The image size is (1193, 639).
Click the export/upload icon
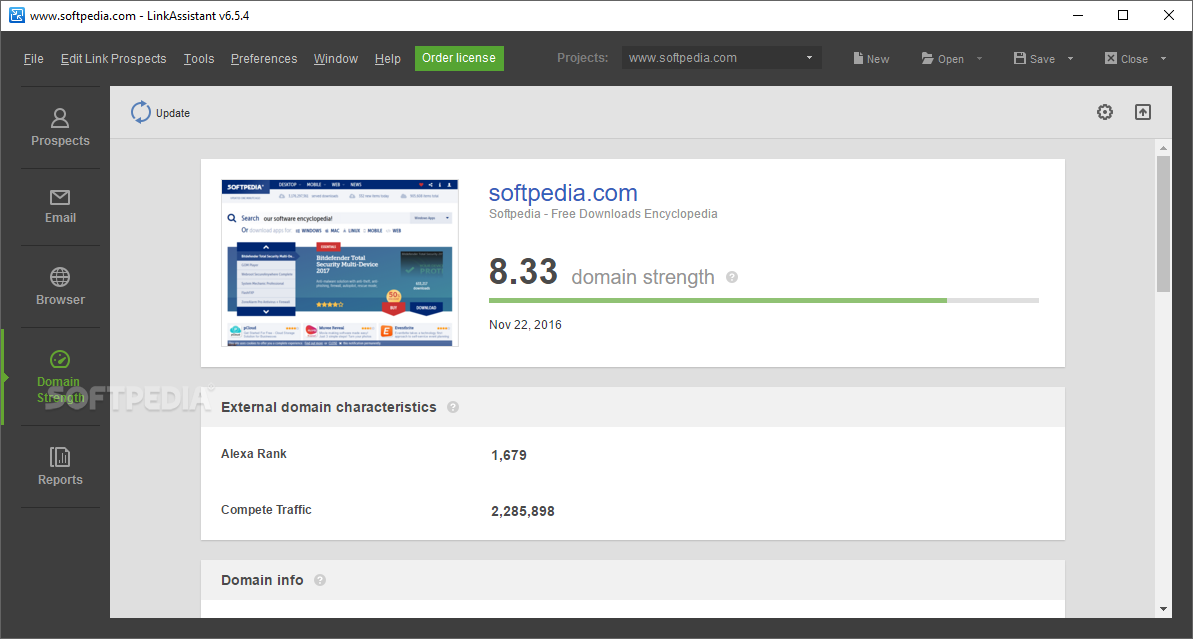1143,112
